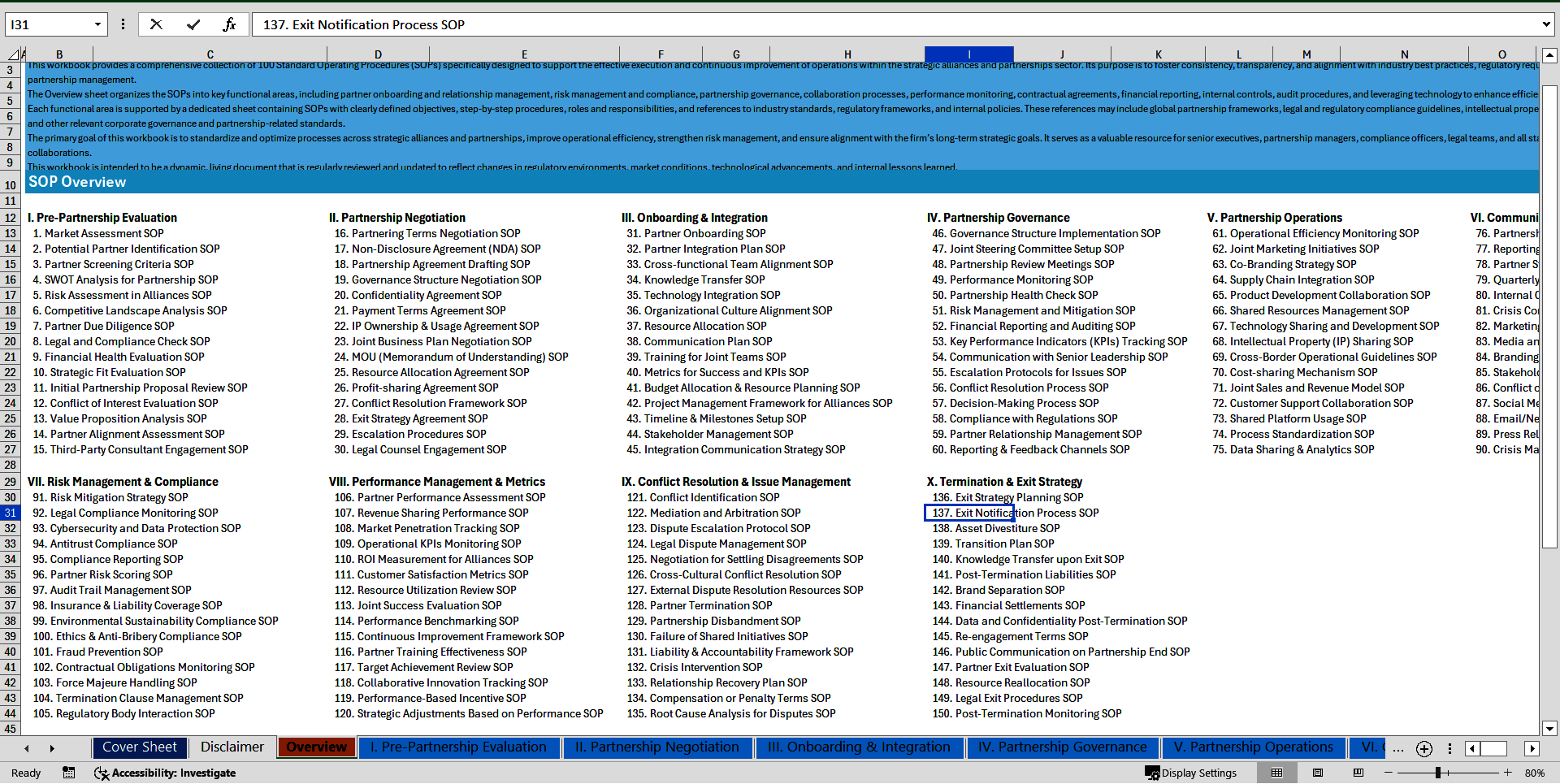Open the Name Box dropdown arrow
Viewport: 1560px width, 784px height.
(97, 24)
